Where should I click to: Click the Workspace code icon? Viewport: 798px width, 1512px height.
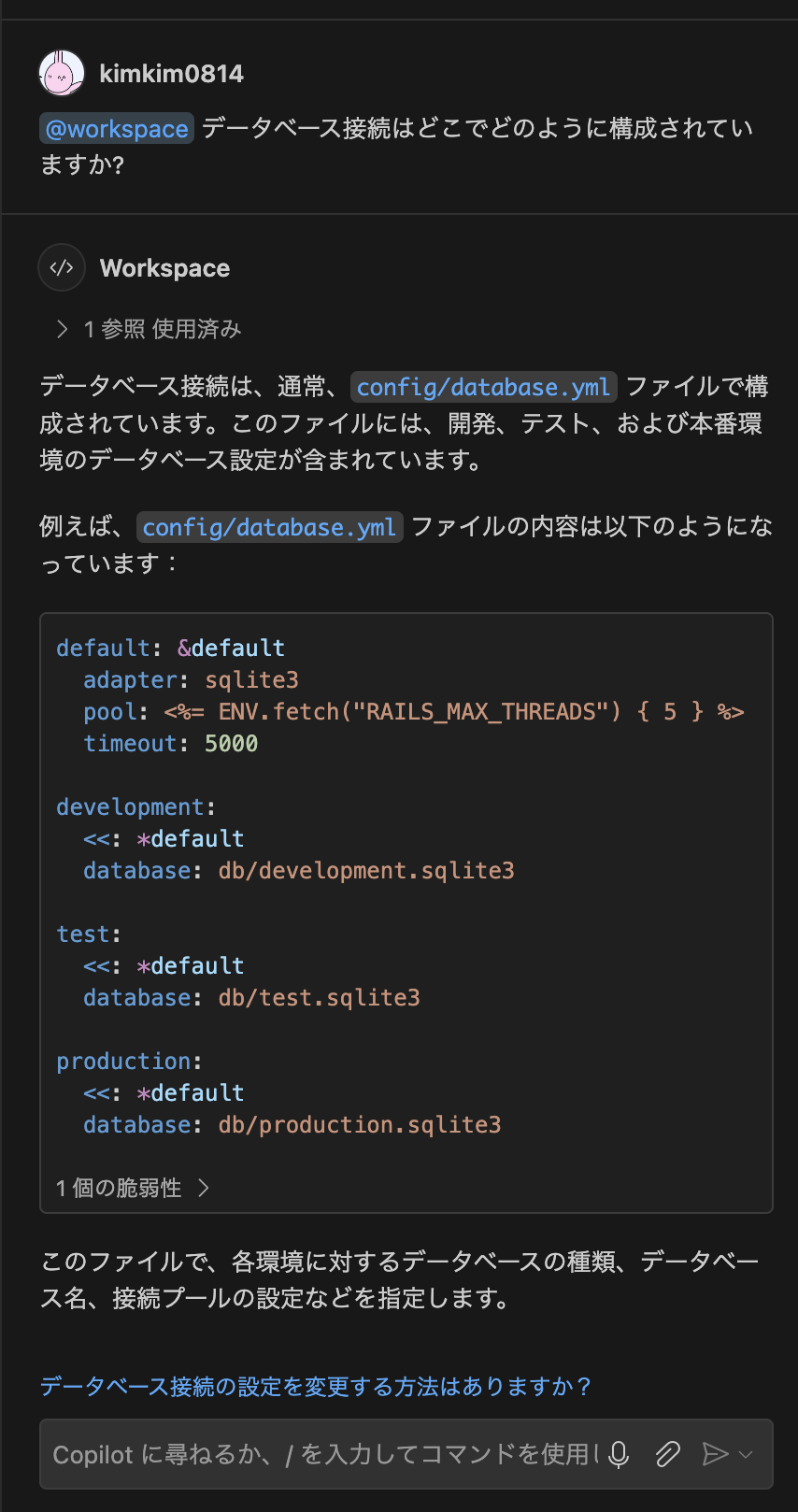coord(62,268)
